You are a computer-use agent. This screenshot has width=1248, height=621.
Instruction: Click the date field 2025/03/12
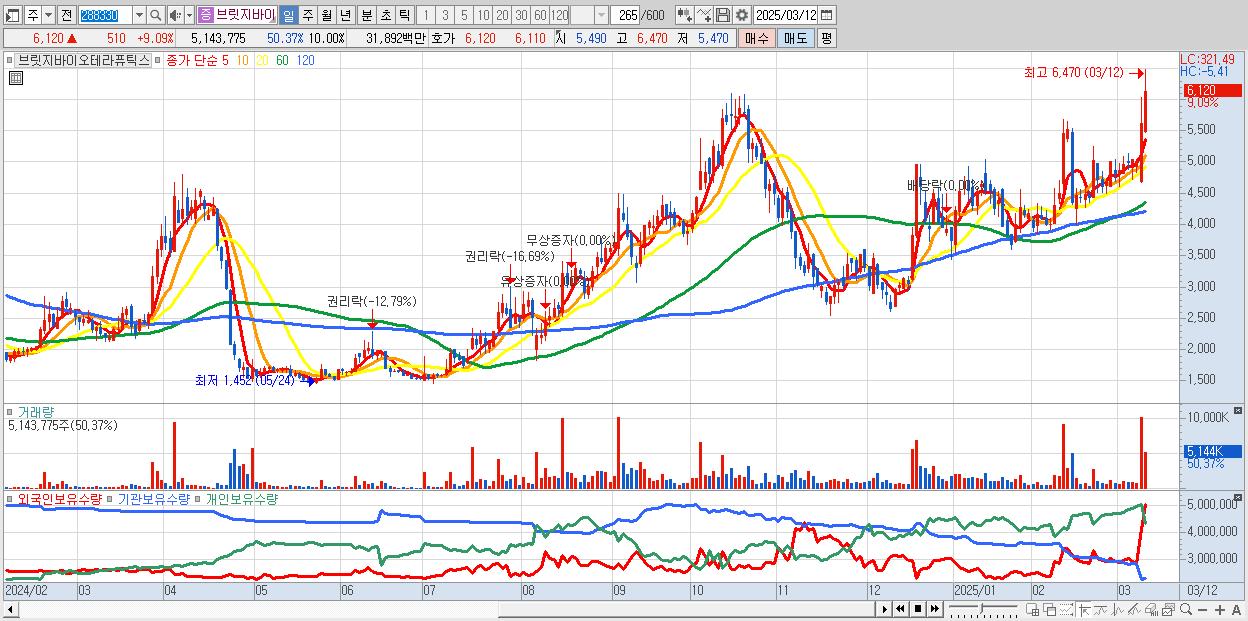(x=786, y=16)
